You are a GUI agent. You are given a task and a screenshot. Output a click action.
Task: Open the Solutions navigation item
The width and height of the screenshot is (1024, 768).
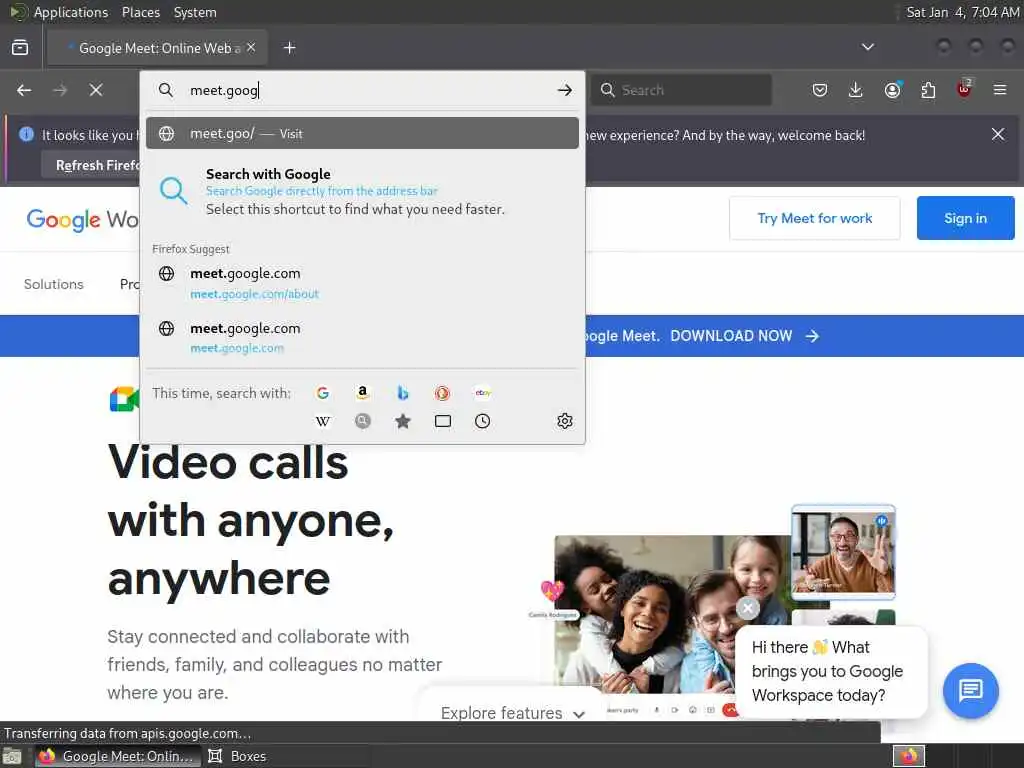[54, 284]
